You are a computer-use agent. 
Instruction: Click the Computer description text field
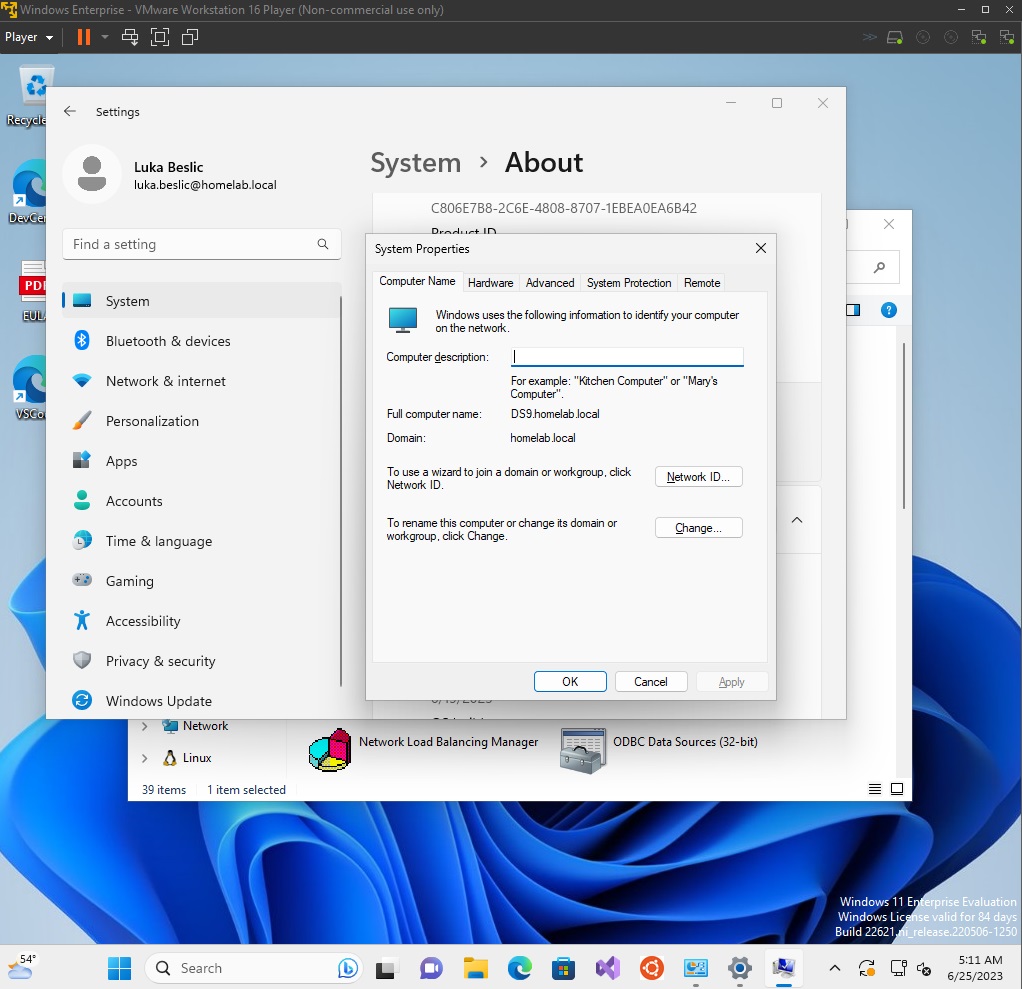[626, 357]
